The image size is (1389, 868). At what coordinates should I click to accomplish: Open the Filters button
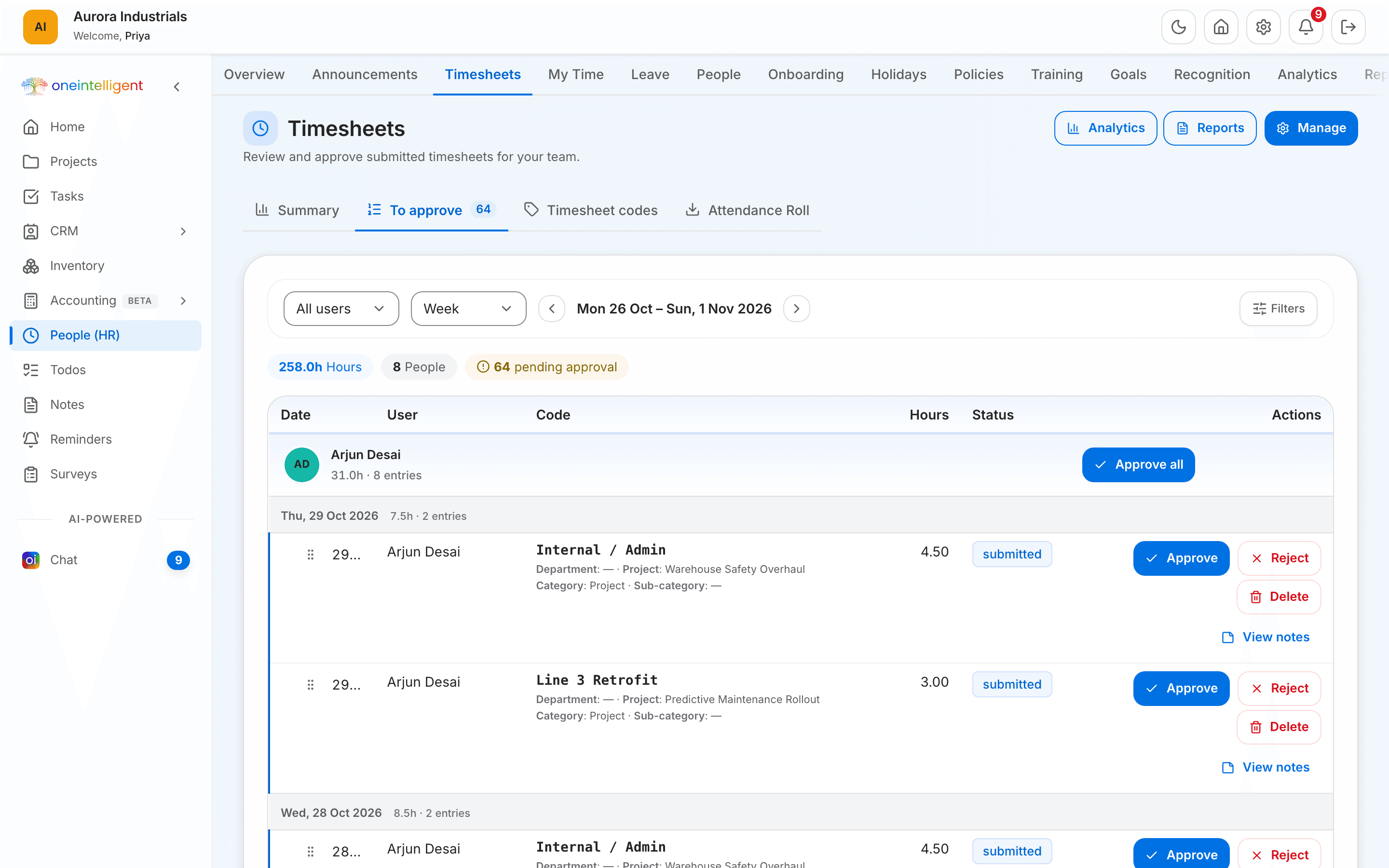point(1278,309)
